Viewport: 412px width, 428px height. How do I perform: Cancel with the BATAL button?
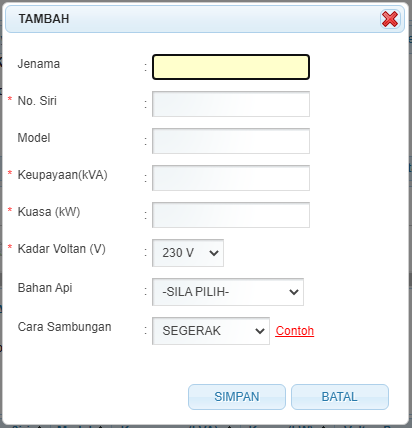pyautogui.click(x=340, y=397)
